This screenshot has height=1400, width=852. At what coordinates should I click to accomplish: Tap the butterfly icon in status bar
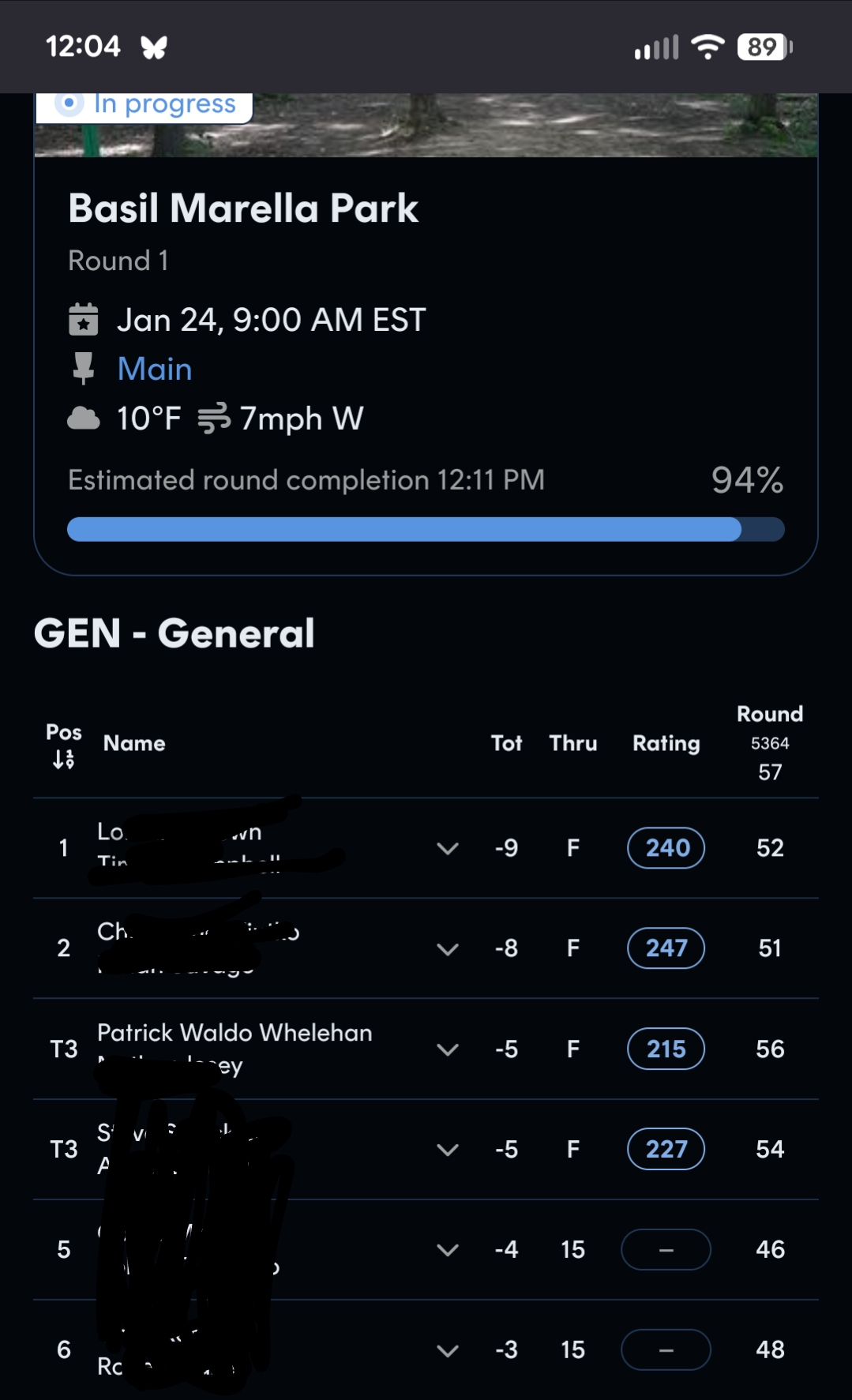point(154,48)
